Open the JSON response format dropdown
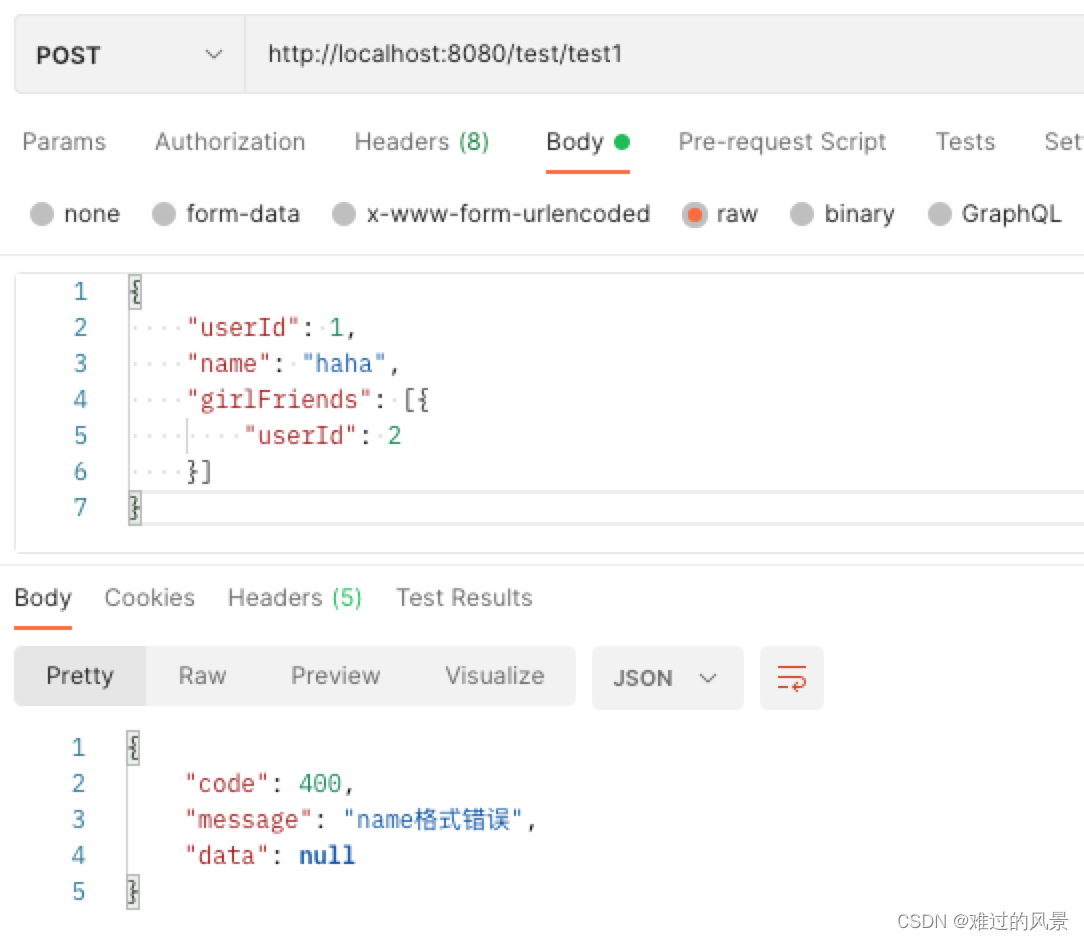The width and height of the screenshot is (1084, 940). tap(667, 677)
